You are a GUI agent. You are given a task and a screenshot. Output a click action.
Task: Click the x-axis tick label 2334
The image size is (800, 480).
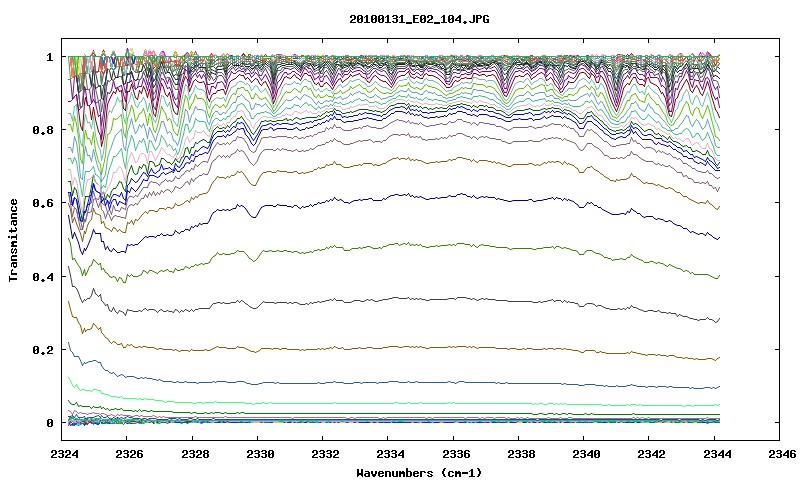(391, 454)
